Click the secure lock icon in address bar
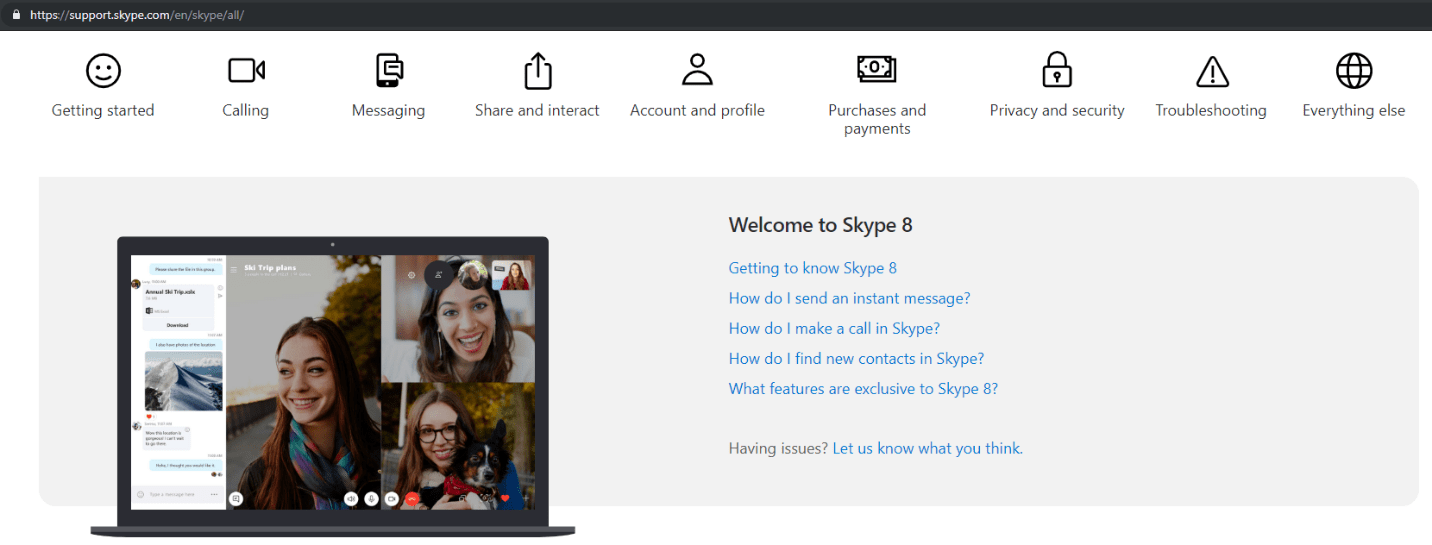 [15, 15]
